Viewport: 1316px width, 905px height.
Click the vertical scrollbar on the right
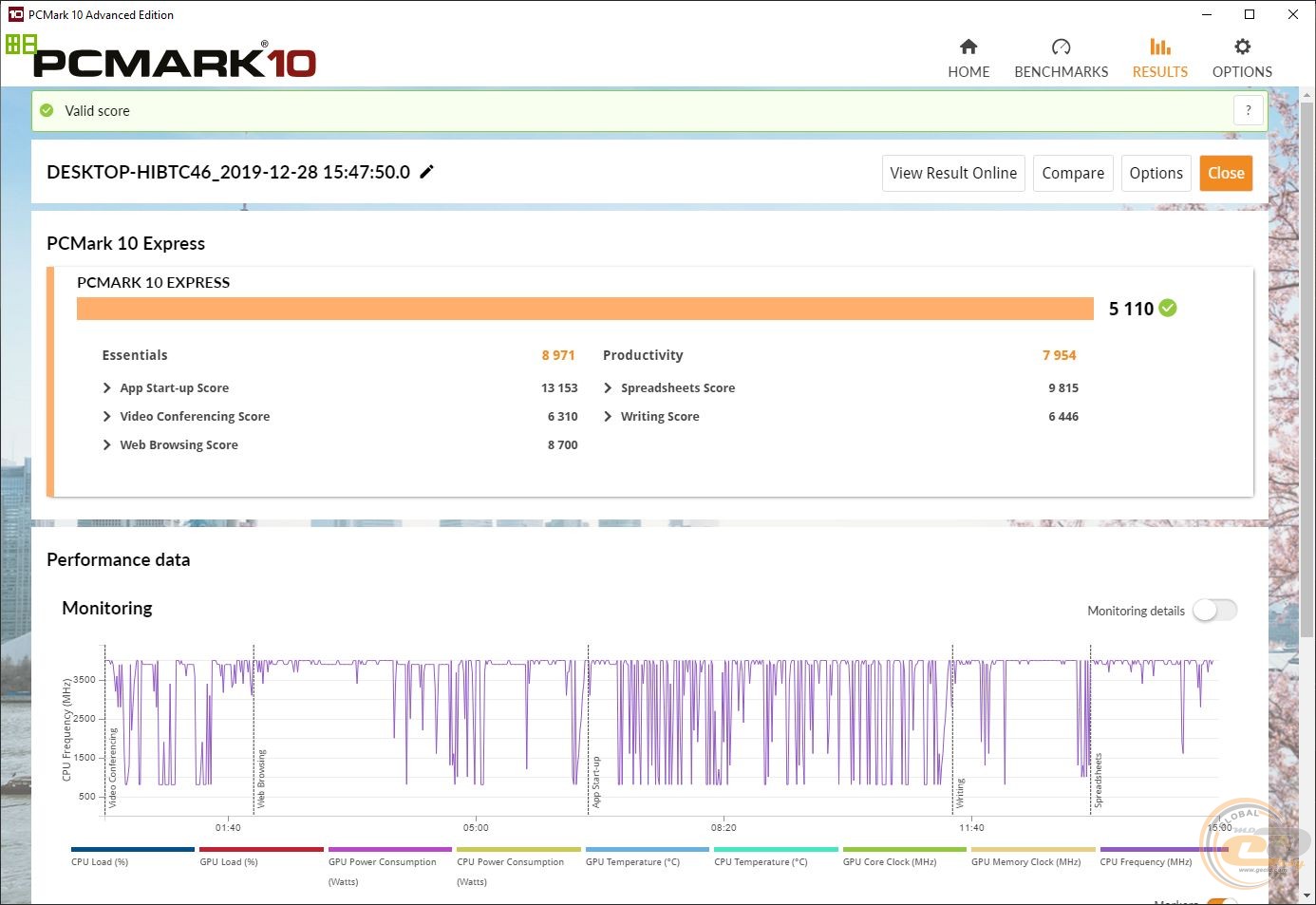click(1307, 380)
